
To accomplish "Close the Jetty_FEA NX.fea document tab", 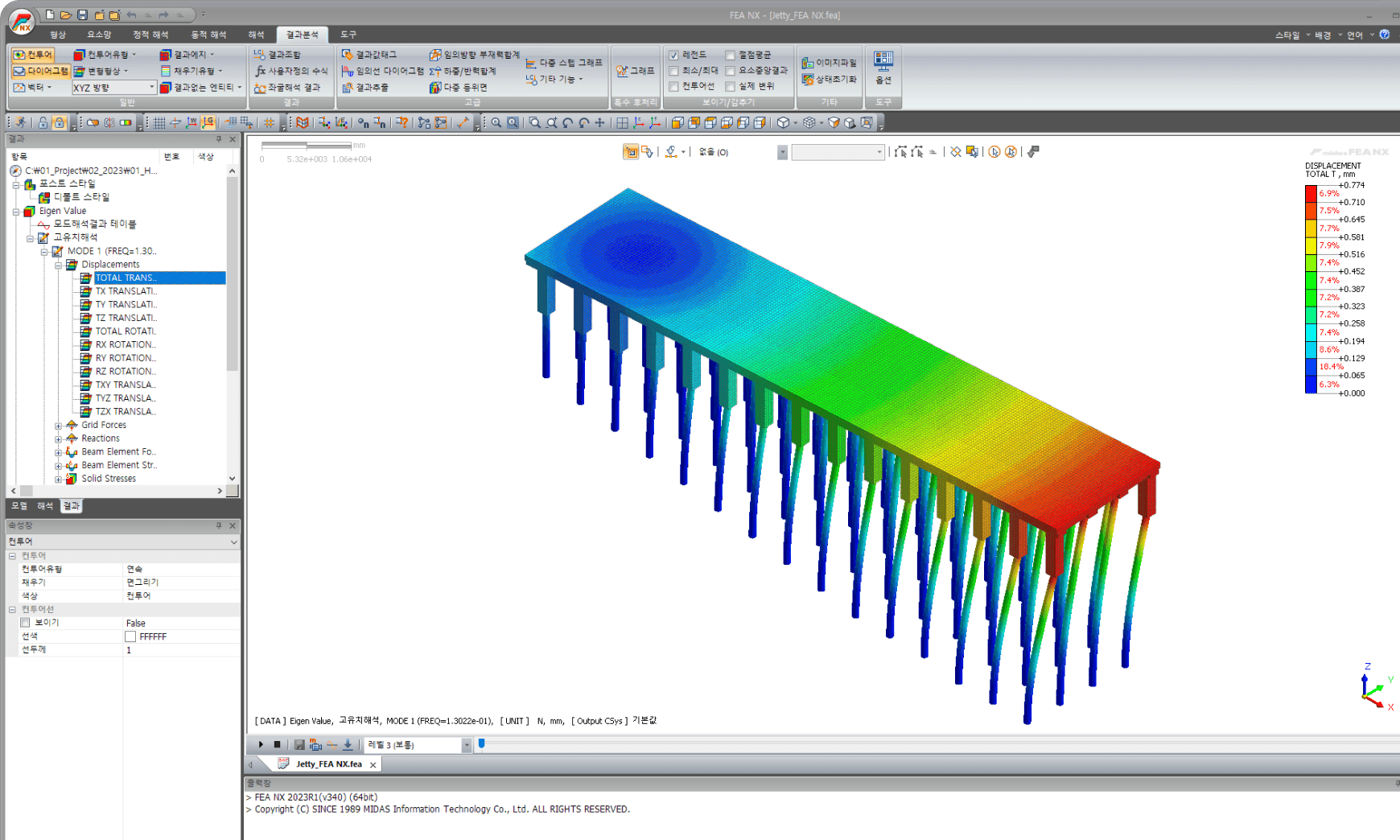I will pos(373,765).
